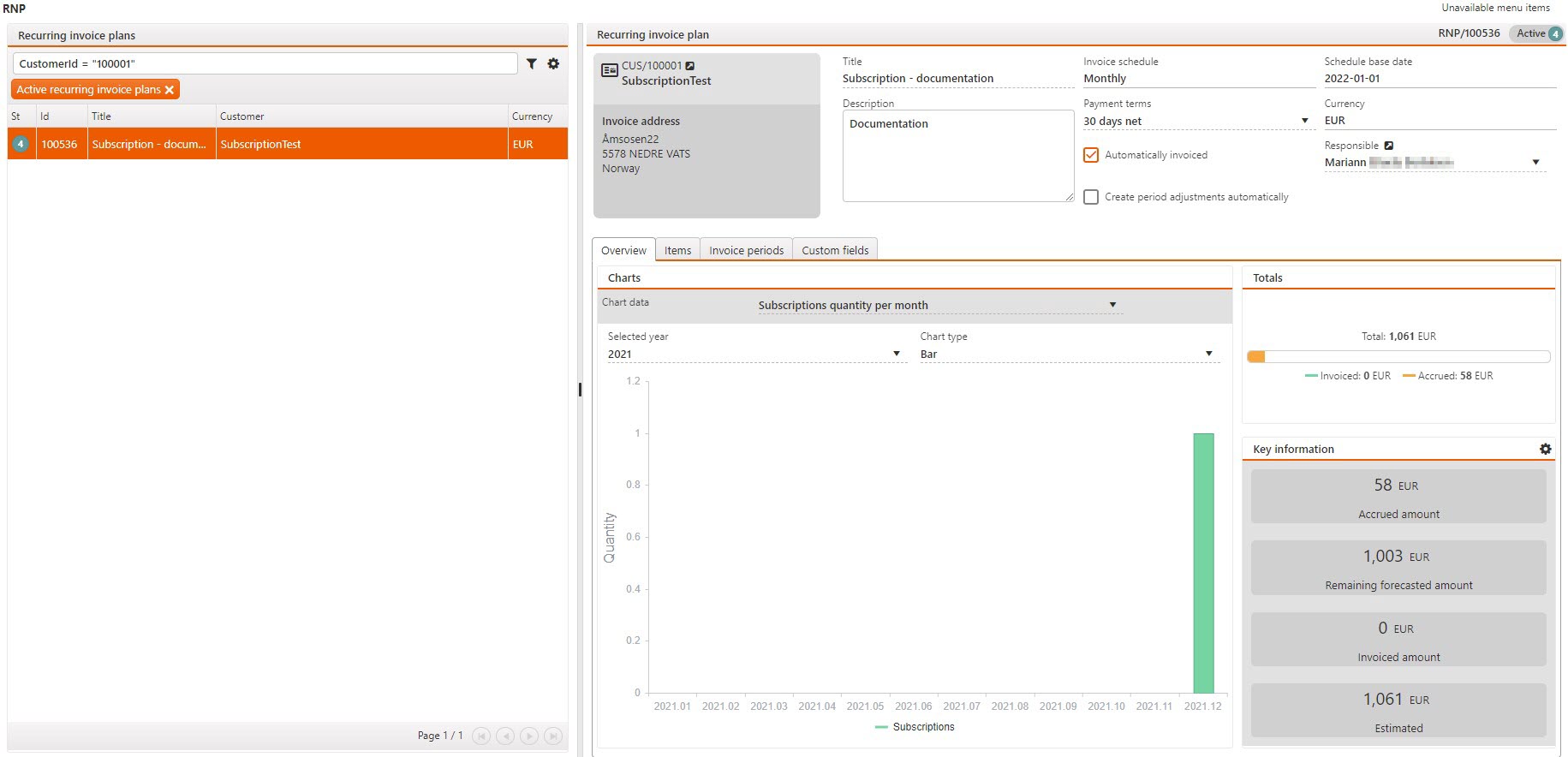Click the filter funnel icon
The width and height of the screenshot is (1568, 757).
[x=531, y=63]
